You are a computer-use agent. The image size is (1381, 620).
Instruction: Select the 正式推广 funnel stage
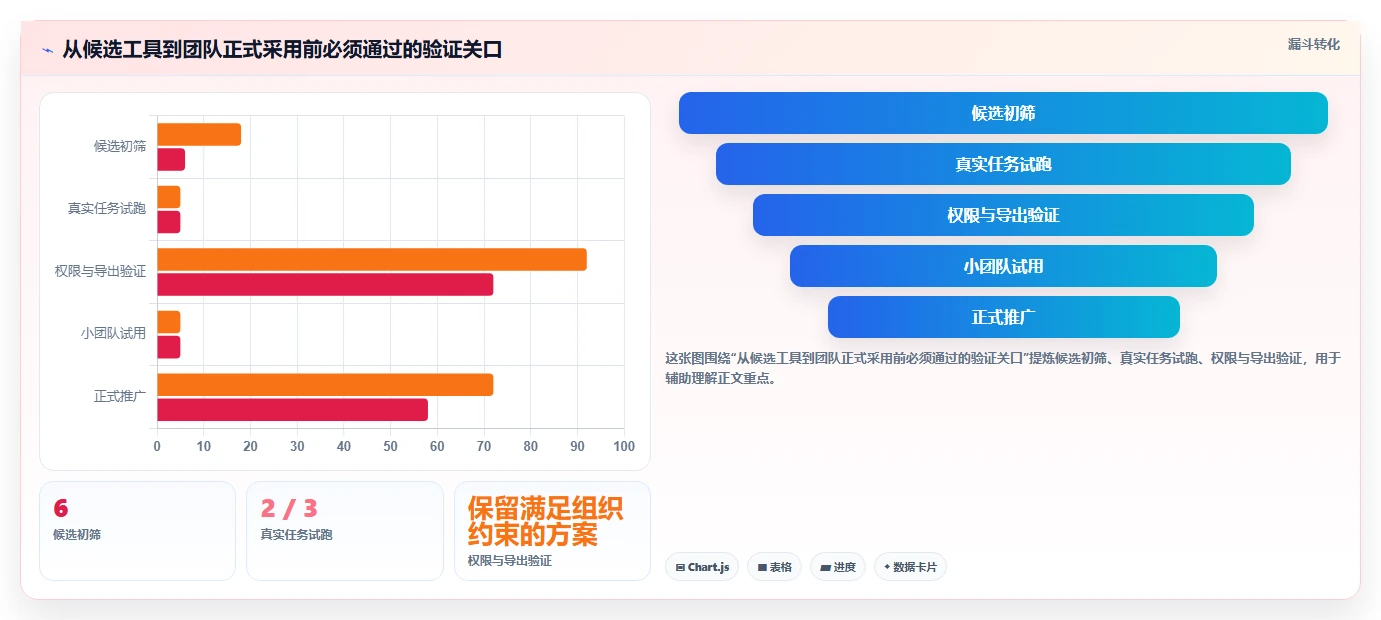tap(1003, 317)
